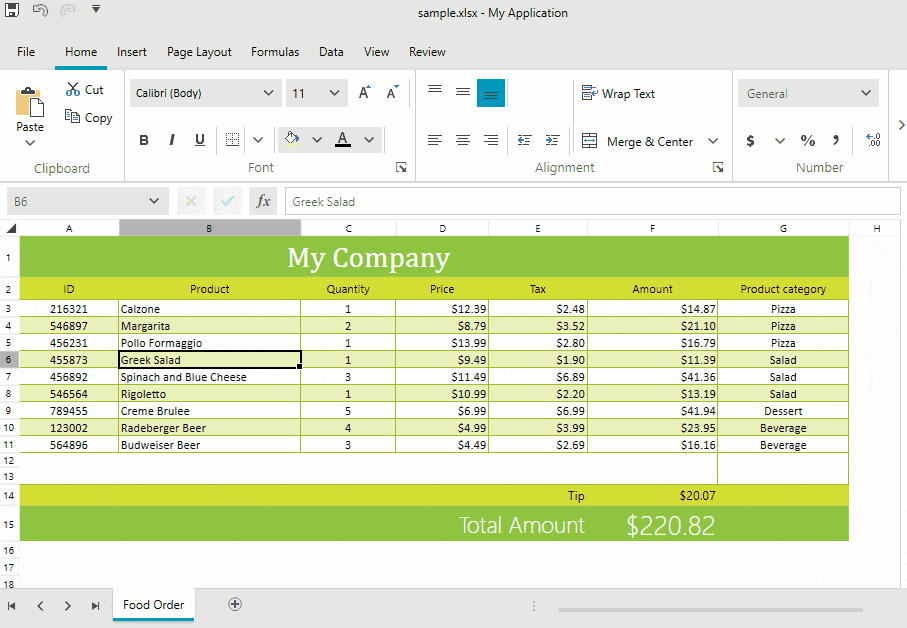Open the Merge & Center dropdown arrow
Image resolution: width=907 pixels, height=628 pixels.
(x=713, y=141)
